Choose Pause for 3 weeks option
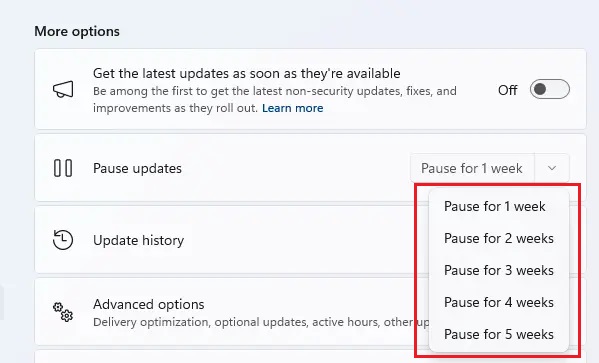Screen dimensions: 599x363 [499, 271]
